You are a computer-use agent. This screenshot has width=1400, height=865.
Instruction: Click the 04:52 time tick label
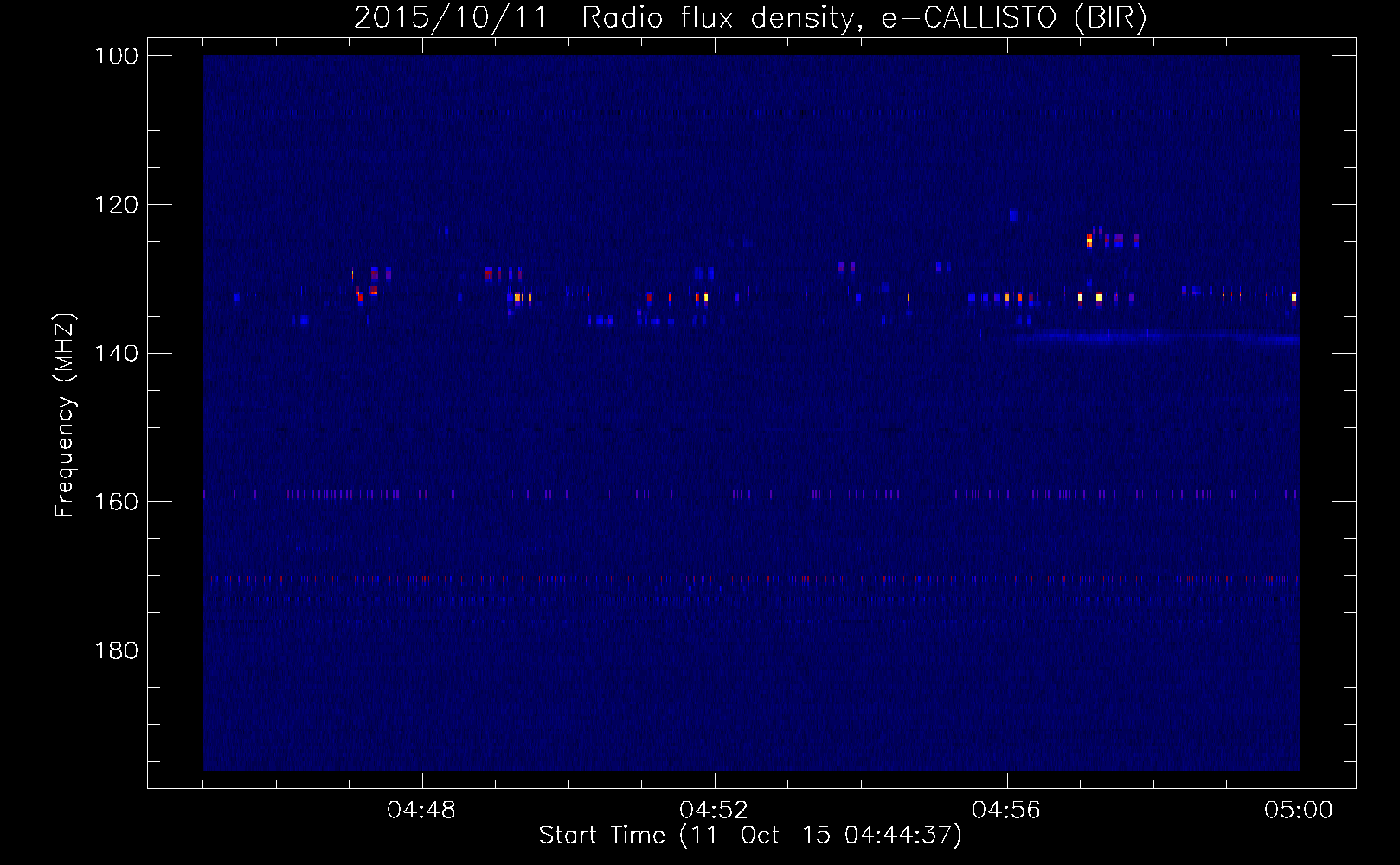point(714,811)
